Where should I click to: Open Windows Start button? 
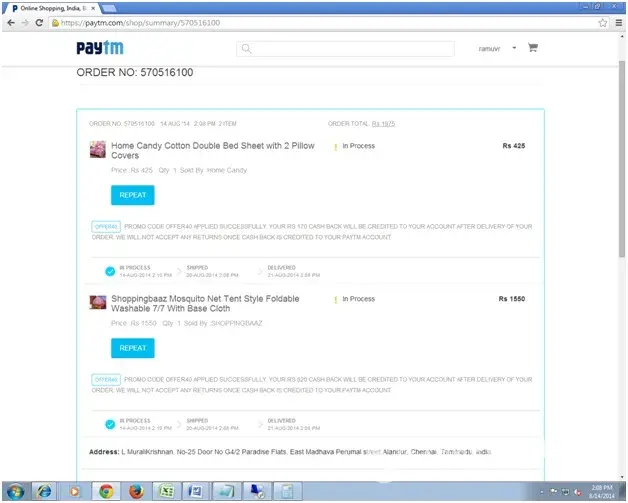coord(15,491)
